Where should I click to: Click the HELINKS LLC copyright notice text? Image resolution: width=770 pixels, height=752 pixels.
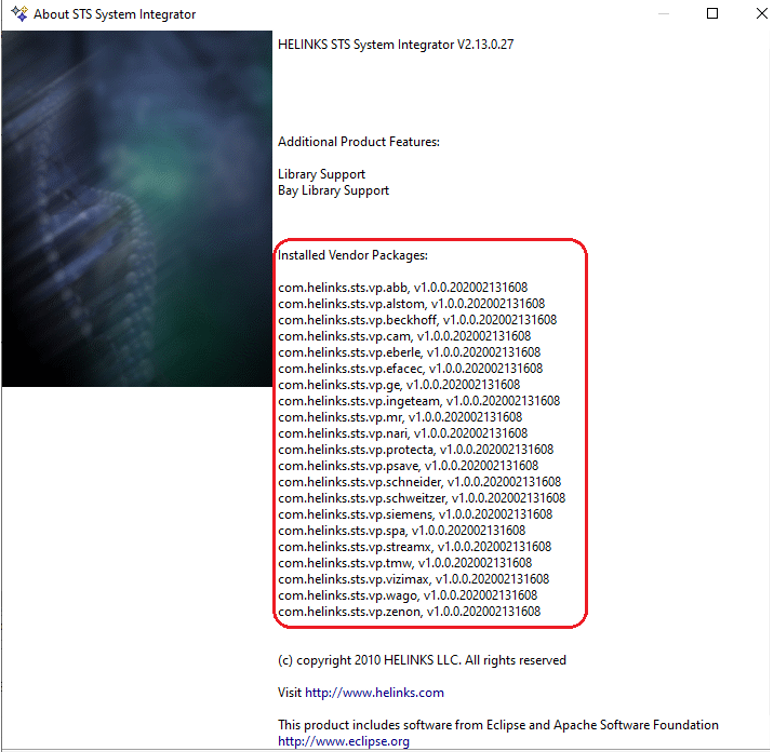422,660
